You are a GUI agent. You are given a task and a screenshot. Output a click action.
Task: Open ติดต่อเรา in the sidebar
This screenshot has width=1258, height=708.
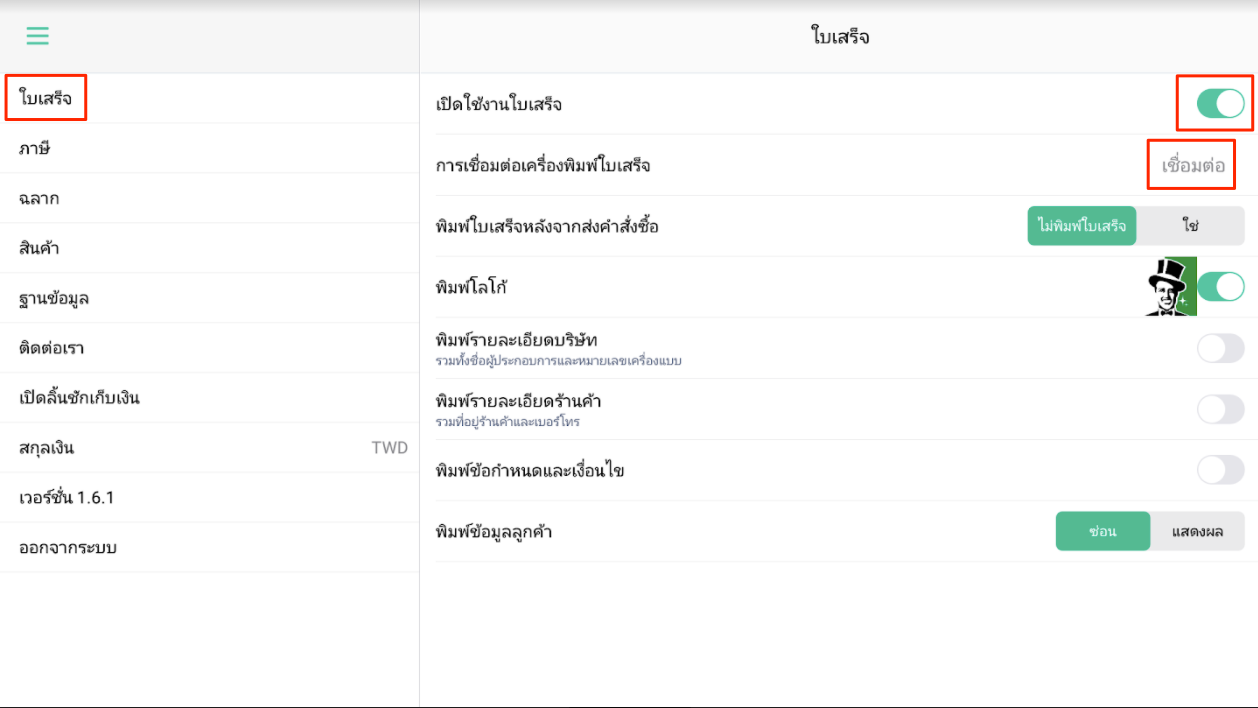coord(209,348)
